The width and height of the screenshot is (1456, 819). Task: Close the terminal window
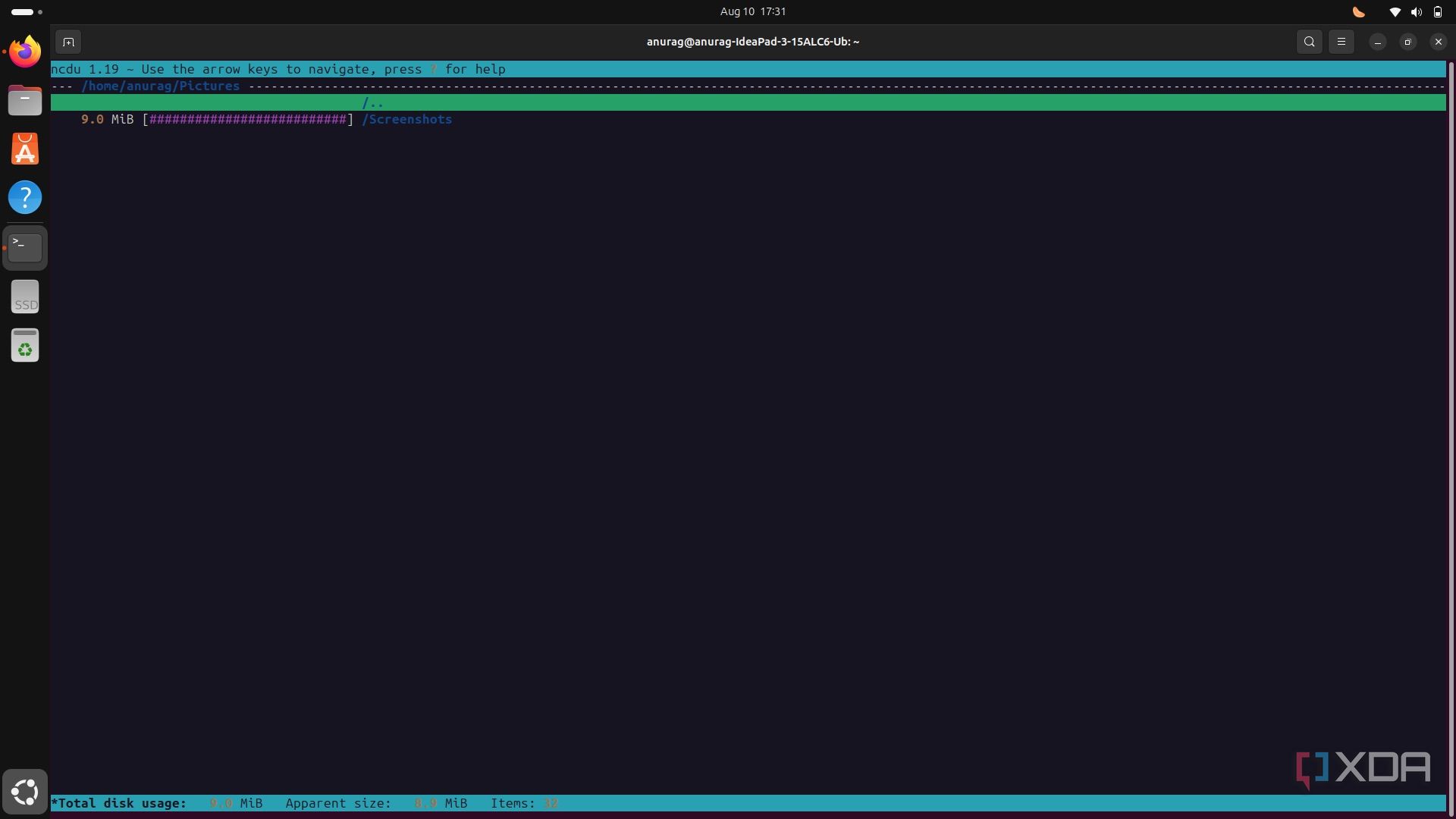click(x=1439, y=42)
